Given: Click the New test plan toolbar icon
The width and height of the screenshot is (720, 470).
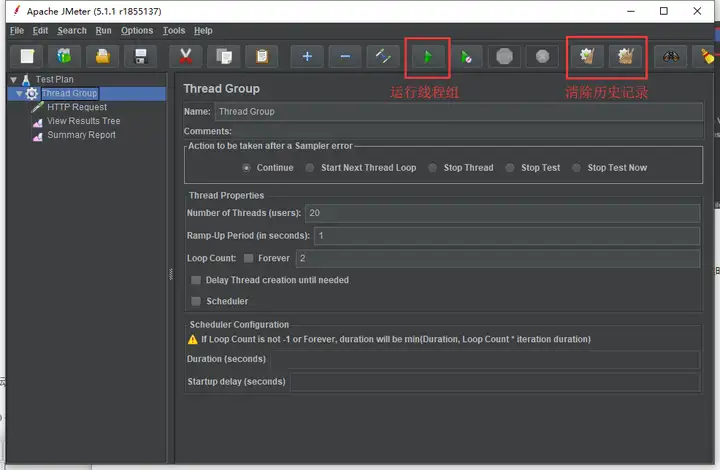Looking at the screenshot, I should point(27,56).
